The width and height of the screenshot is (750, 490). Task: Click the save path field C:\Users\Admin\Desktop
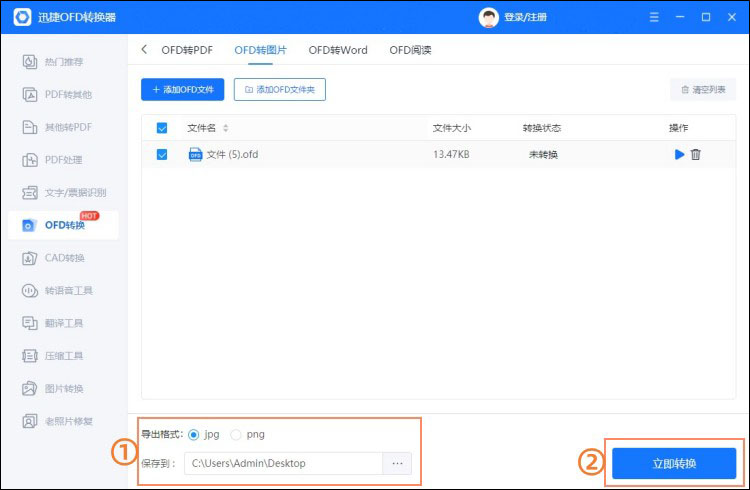click(283, 463)
